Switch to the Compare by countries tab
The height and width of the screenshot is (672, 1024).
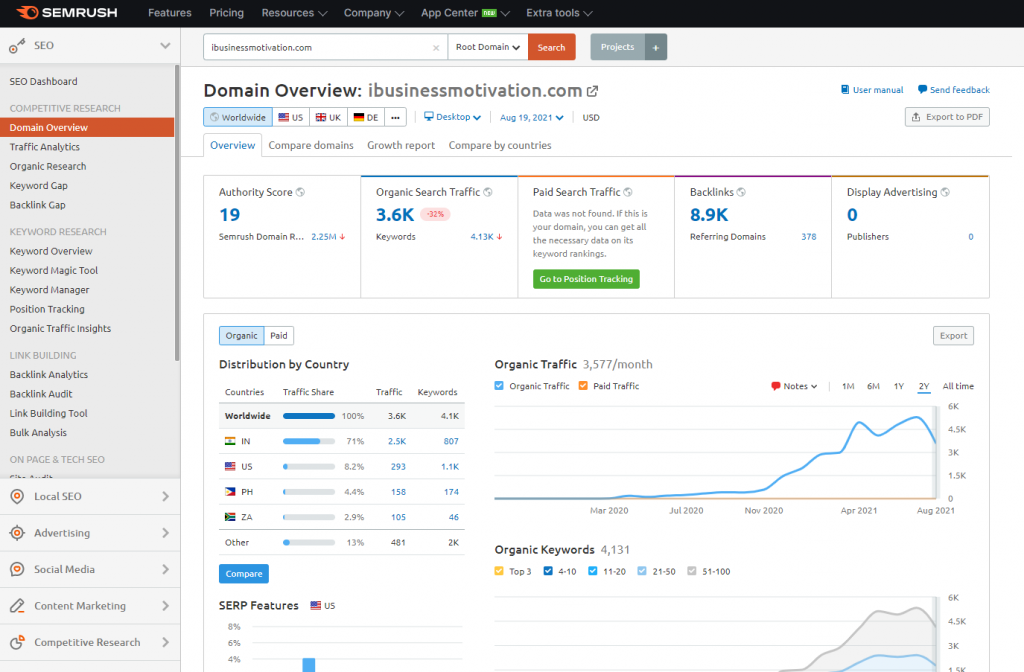point(500,145)
